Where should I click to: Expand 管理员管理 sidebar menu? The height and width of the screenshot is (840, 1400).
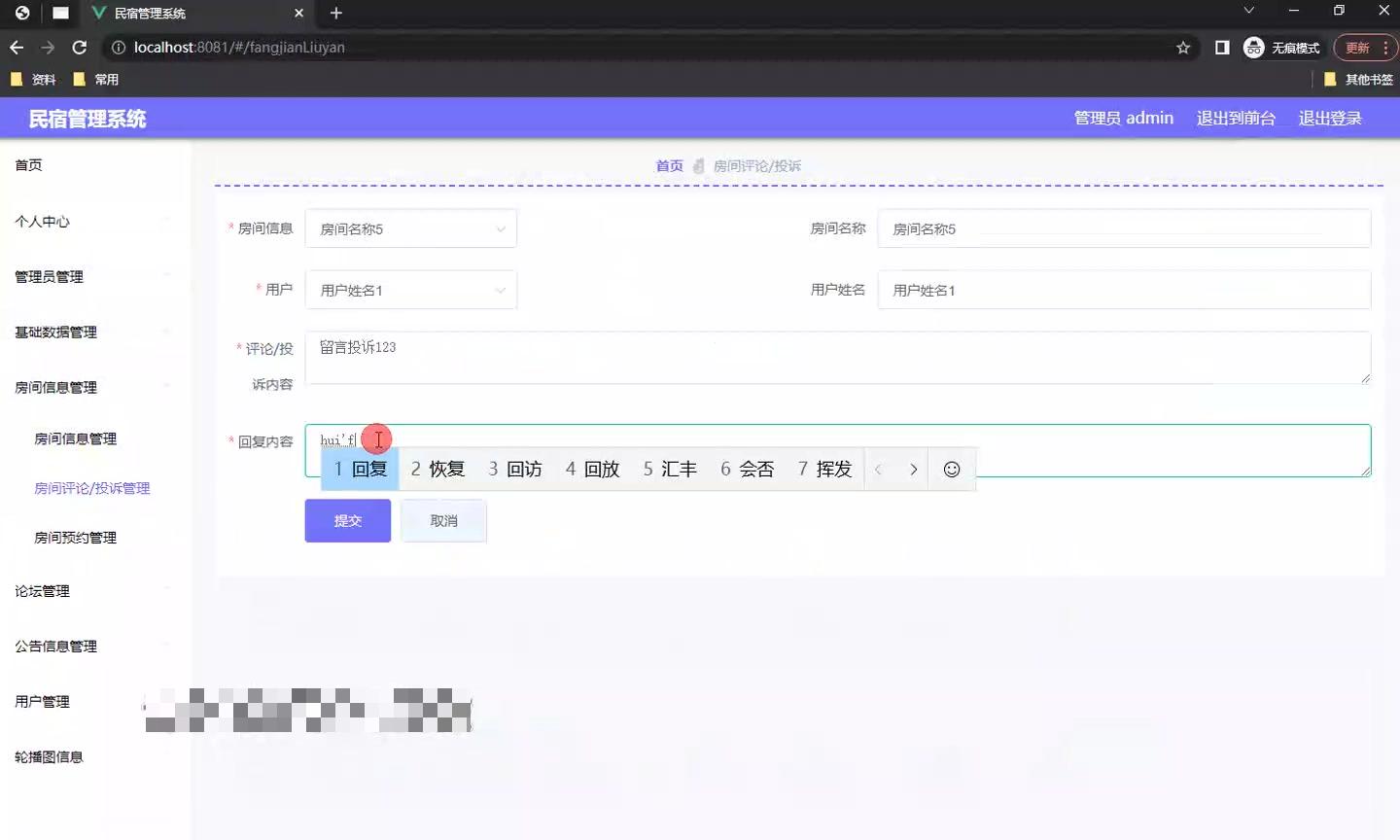pyautogui.click(x=95, y=276)
